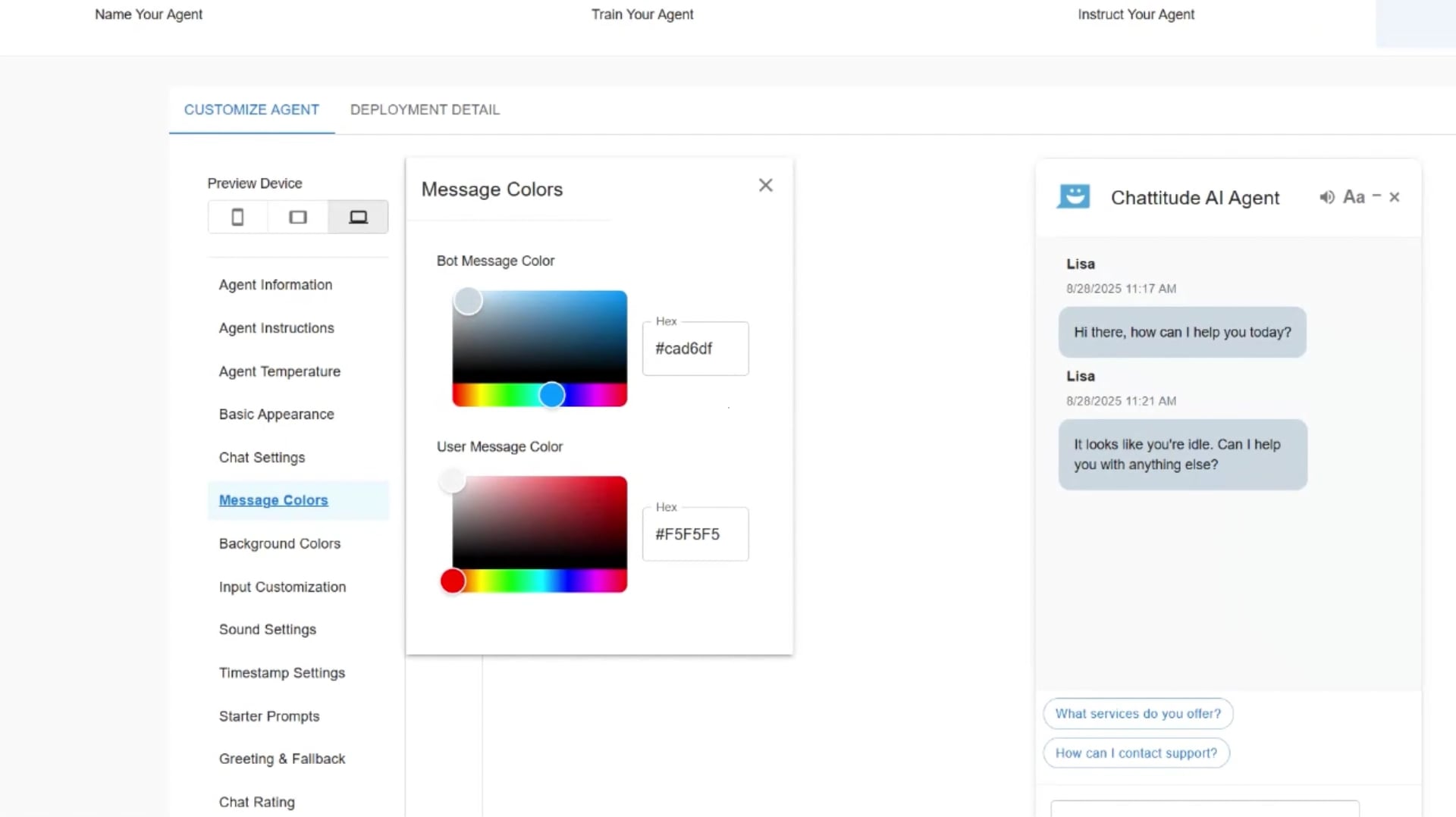Viewport: 1456px width, 817px height.
Task: Click the Chattitude bot avatar icon
Action: (1073, 197)
